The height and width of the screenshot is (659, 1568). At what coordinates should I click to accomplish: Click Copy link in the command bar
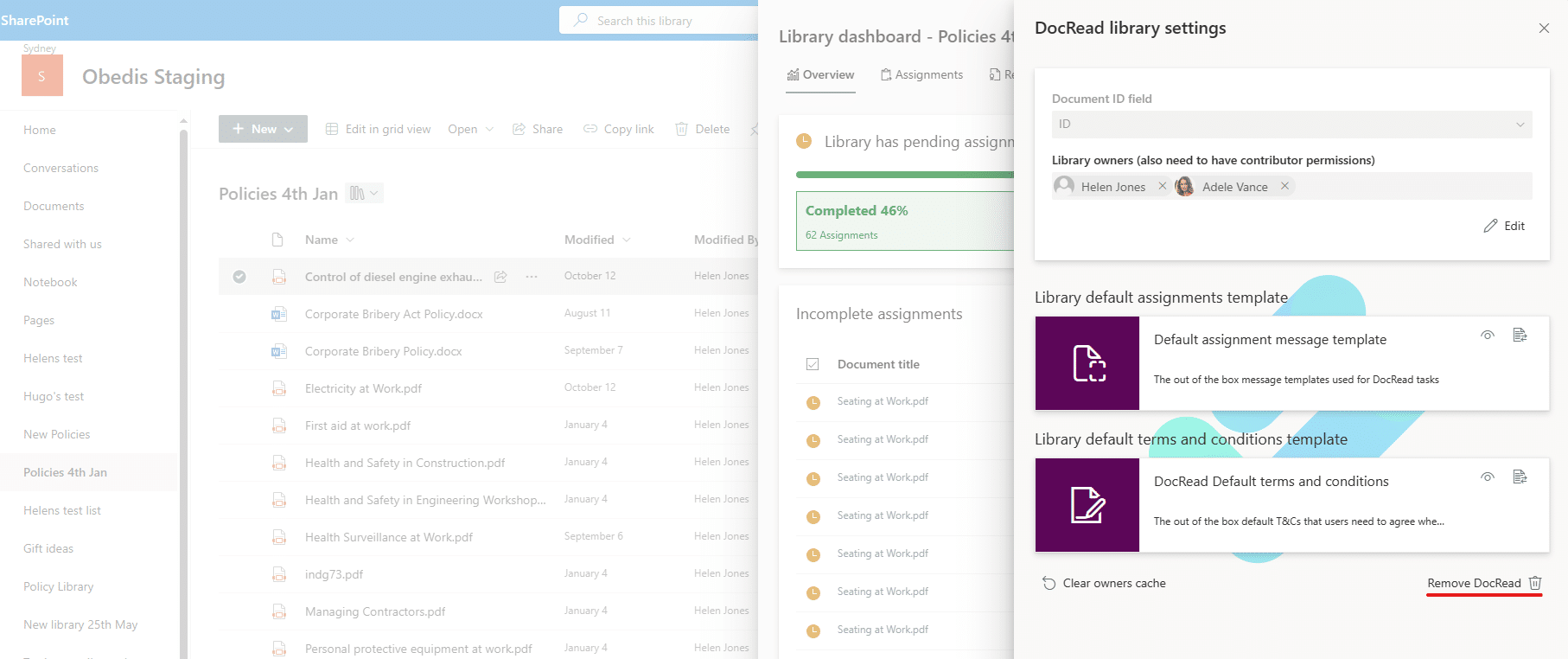[619, 129]
